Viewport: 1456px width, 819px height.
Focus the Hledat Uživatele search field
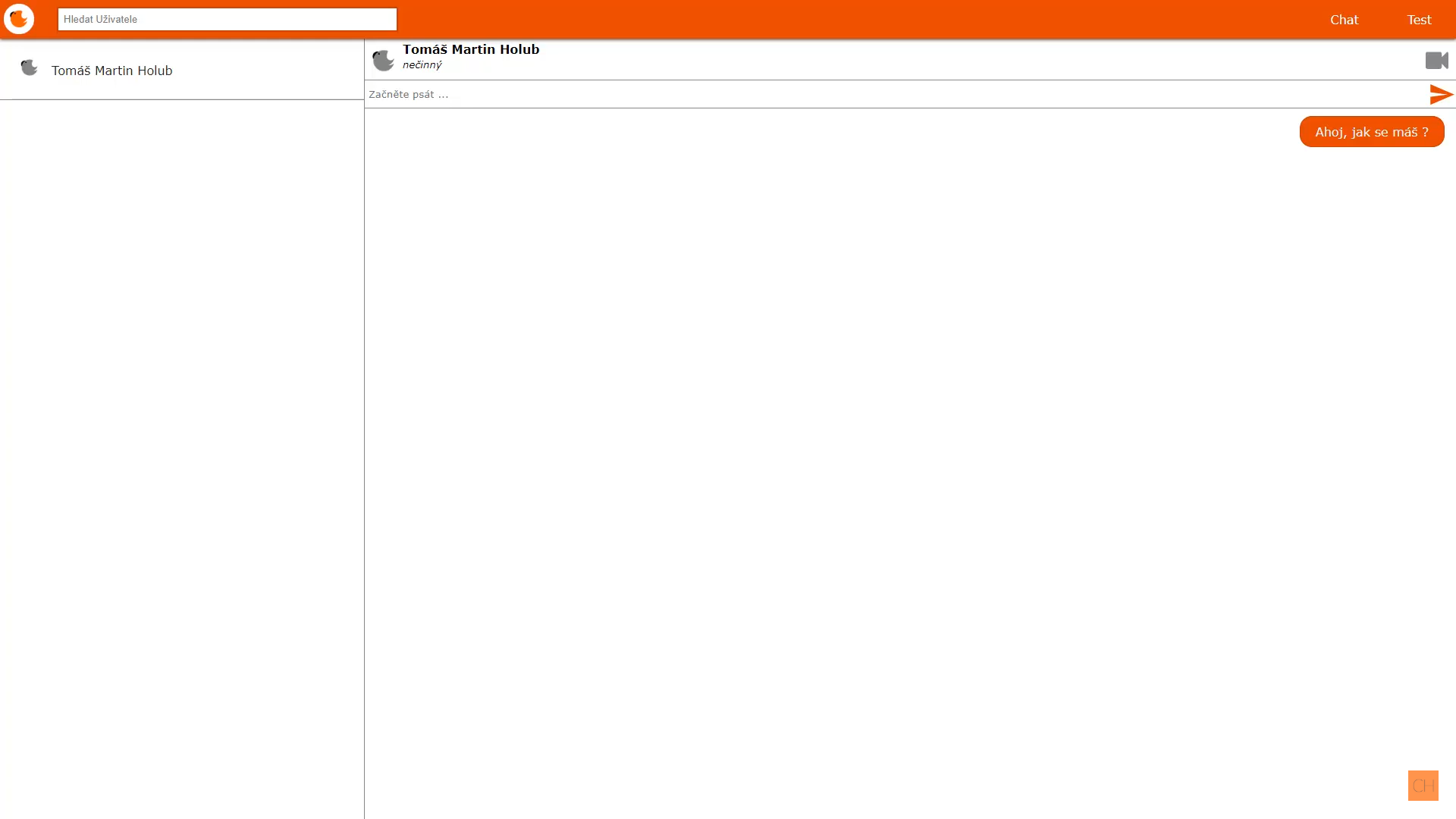coord(227,19)
